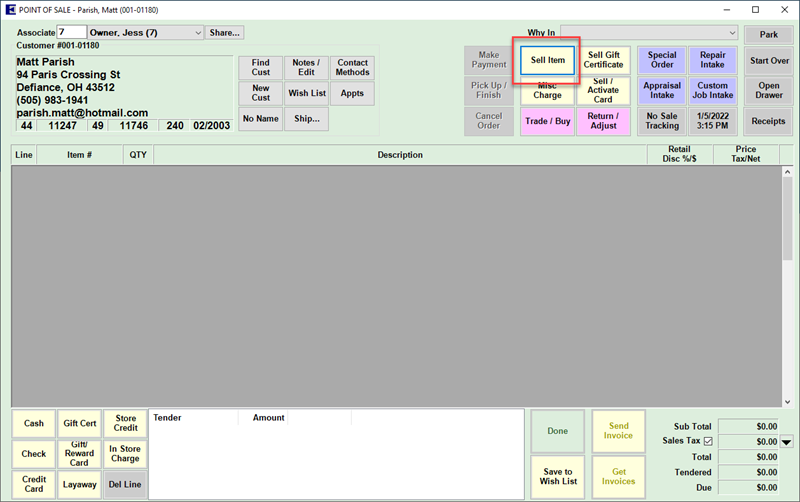
Task: Click the POS app icon in title bar
Action: point(9,9)
